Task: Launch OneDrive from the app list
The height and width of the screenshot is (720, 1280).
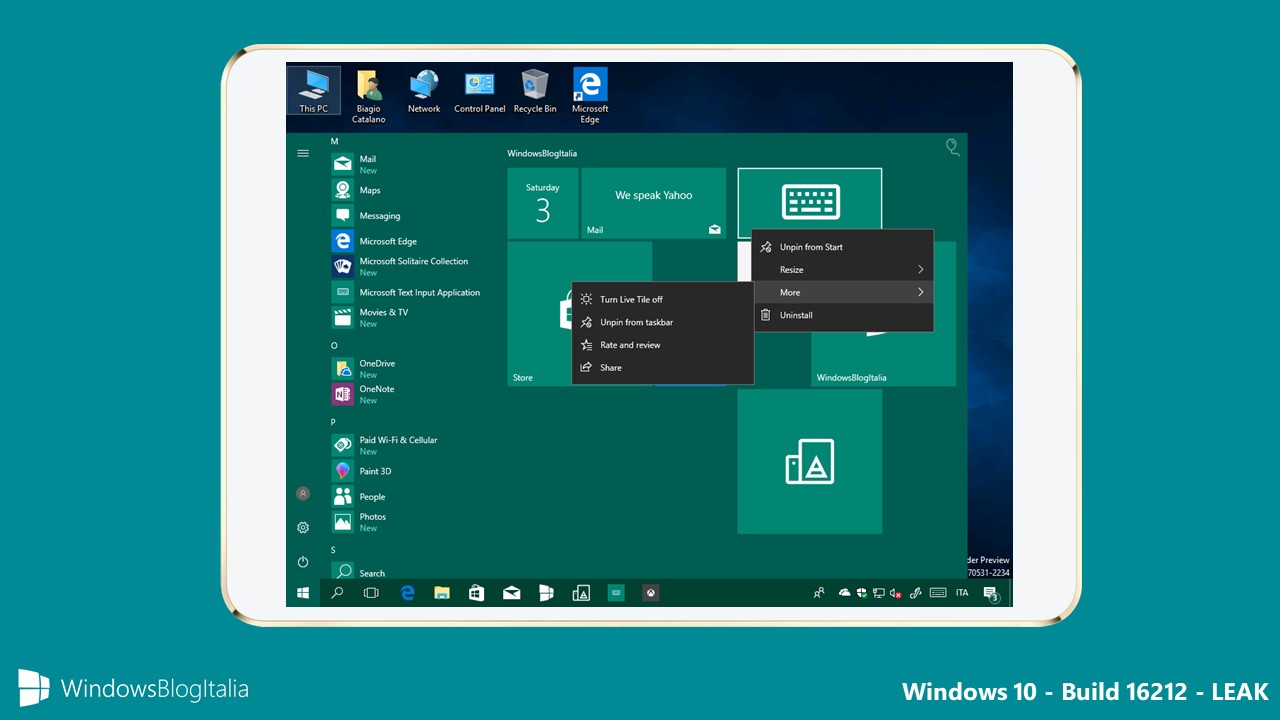Action: pyautogui.click(x=406, y=368)
